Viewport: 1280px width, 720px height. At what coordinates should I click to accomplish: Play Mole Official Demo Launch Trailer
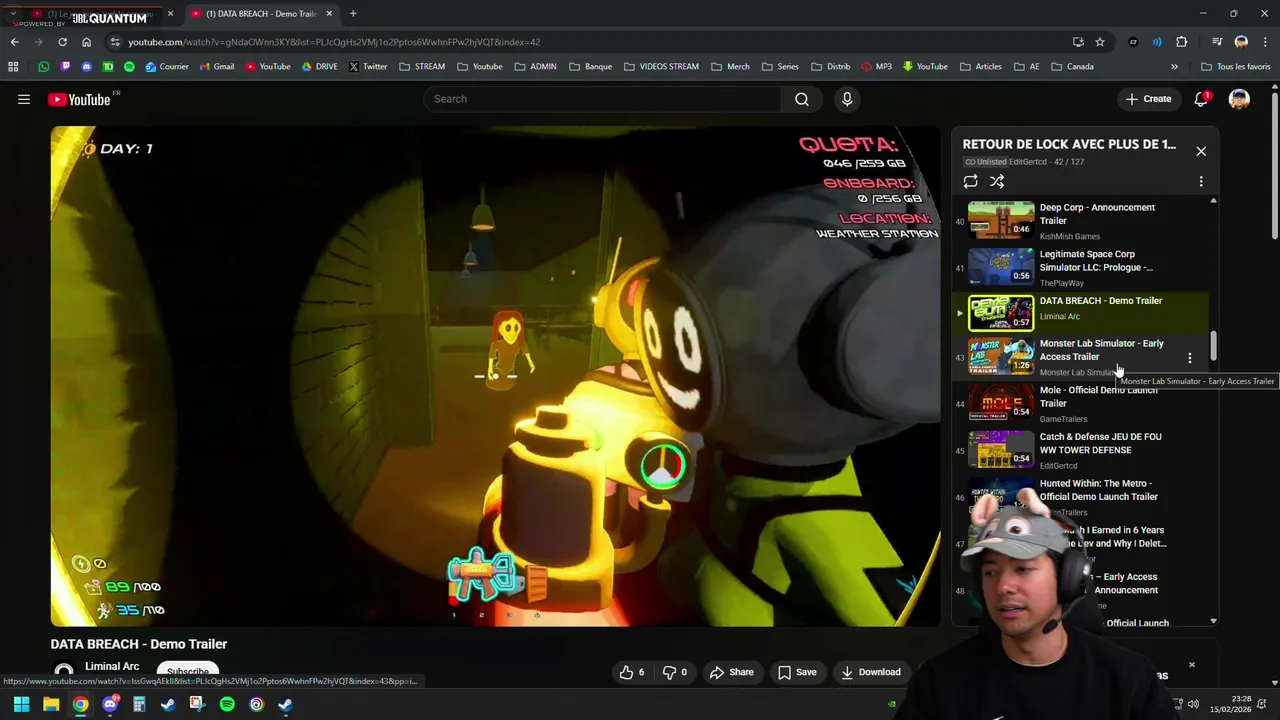click(x=1001, y=402)
